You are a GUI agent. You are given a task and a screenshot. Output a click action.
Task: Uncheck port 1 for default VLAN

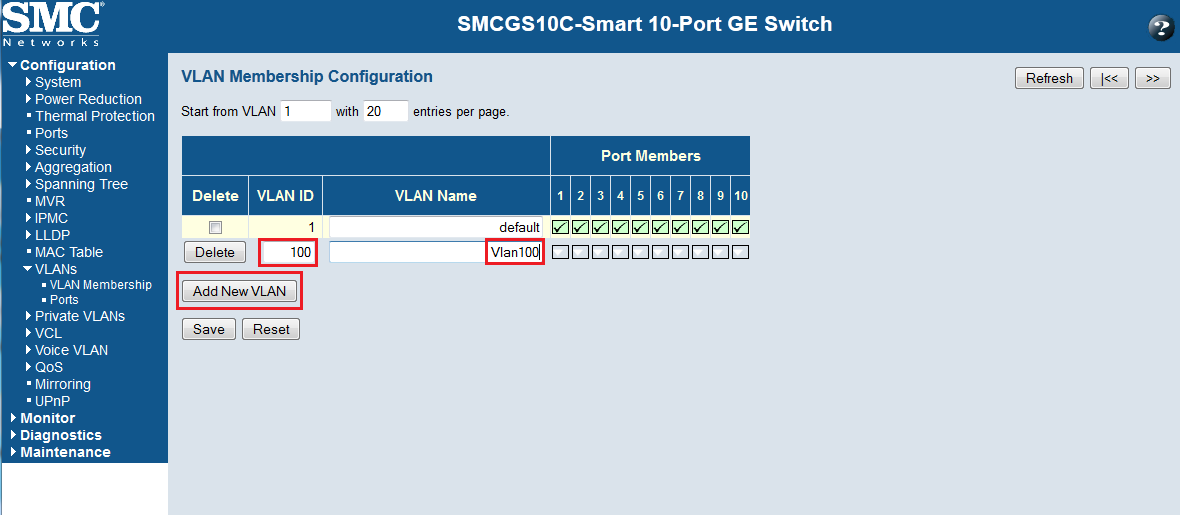click(x=561, y=227)
